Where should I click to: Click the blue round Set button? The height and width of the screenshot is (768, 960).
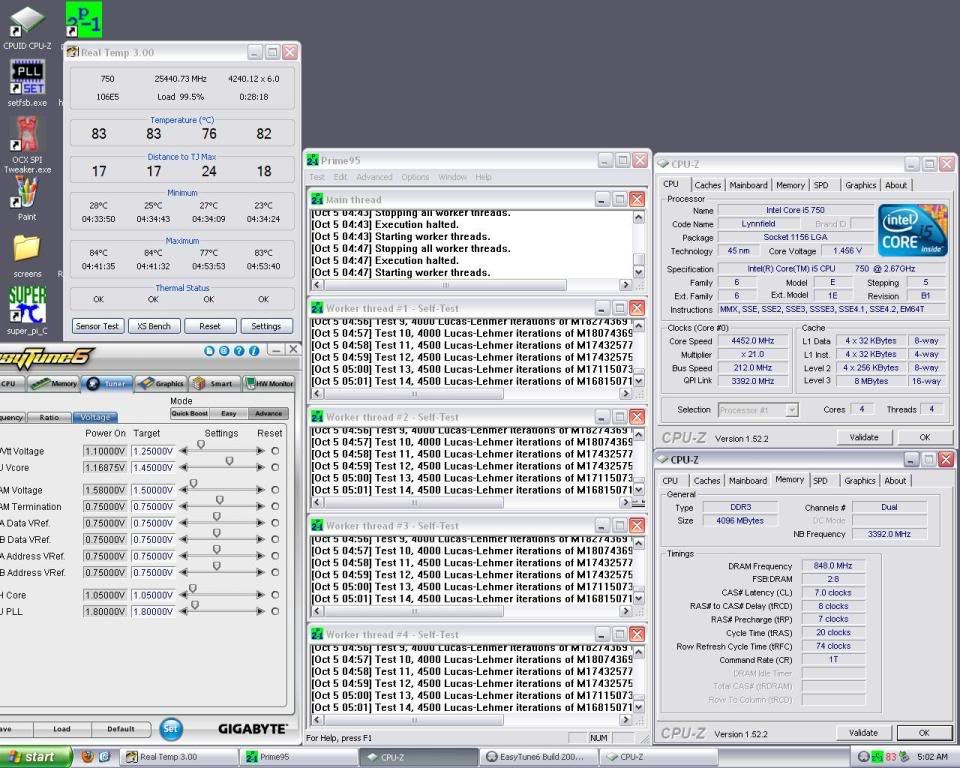point(171,728)
